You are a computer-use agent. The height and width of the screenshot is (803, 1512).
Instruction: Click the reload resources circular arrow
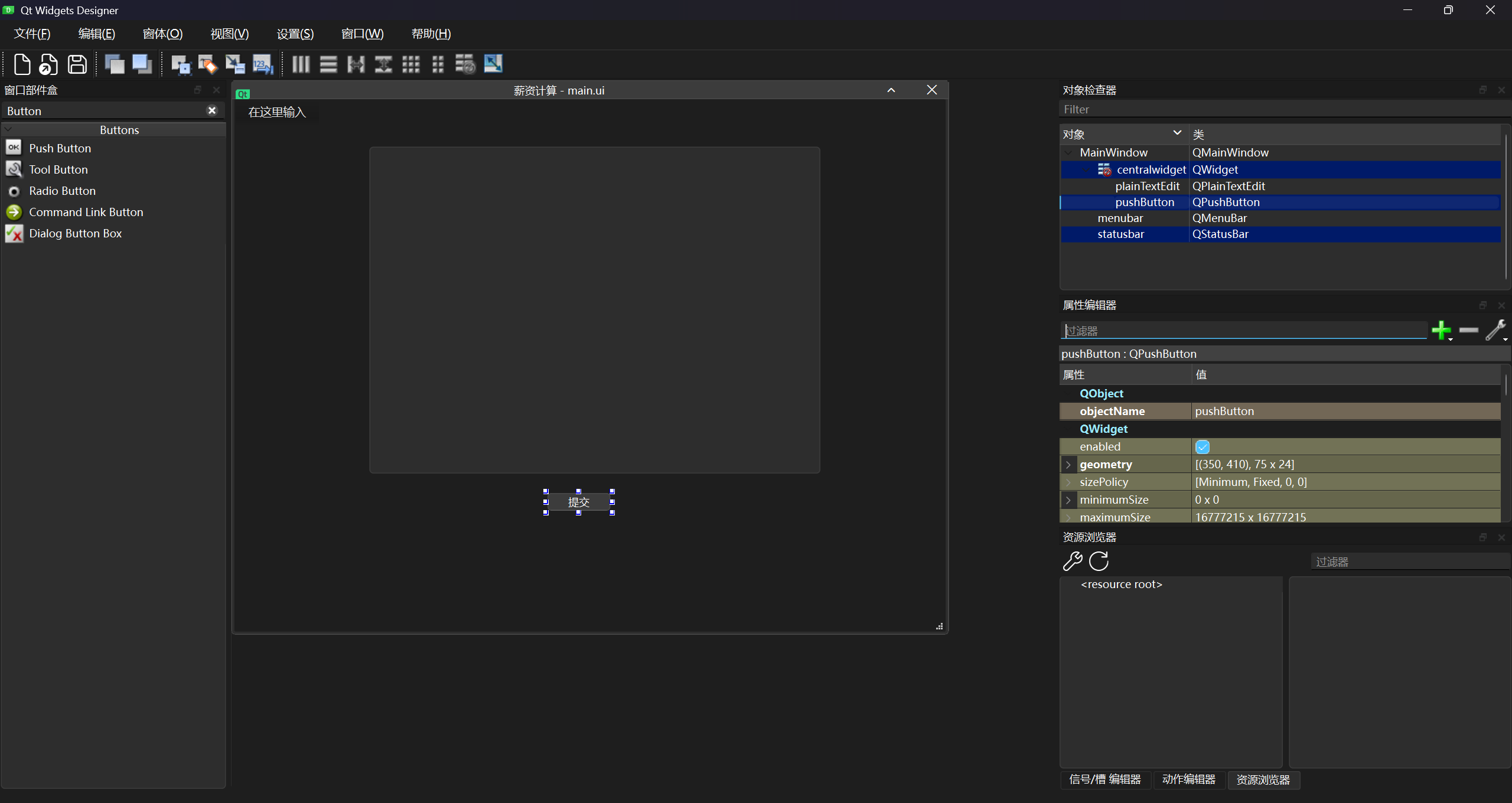[1099, 561]
